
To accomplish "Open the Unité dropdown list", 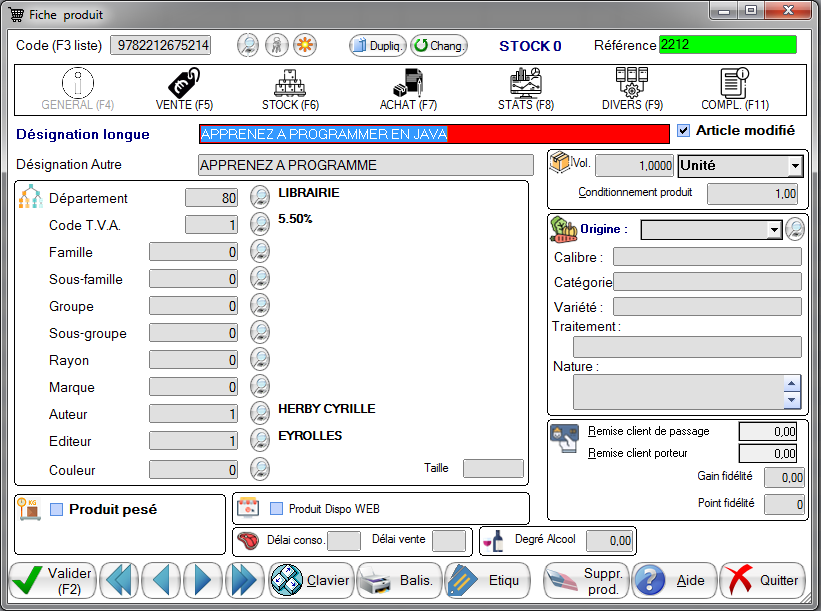I will click(795, 166).
